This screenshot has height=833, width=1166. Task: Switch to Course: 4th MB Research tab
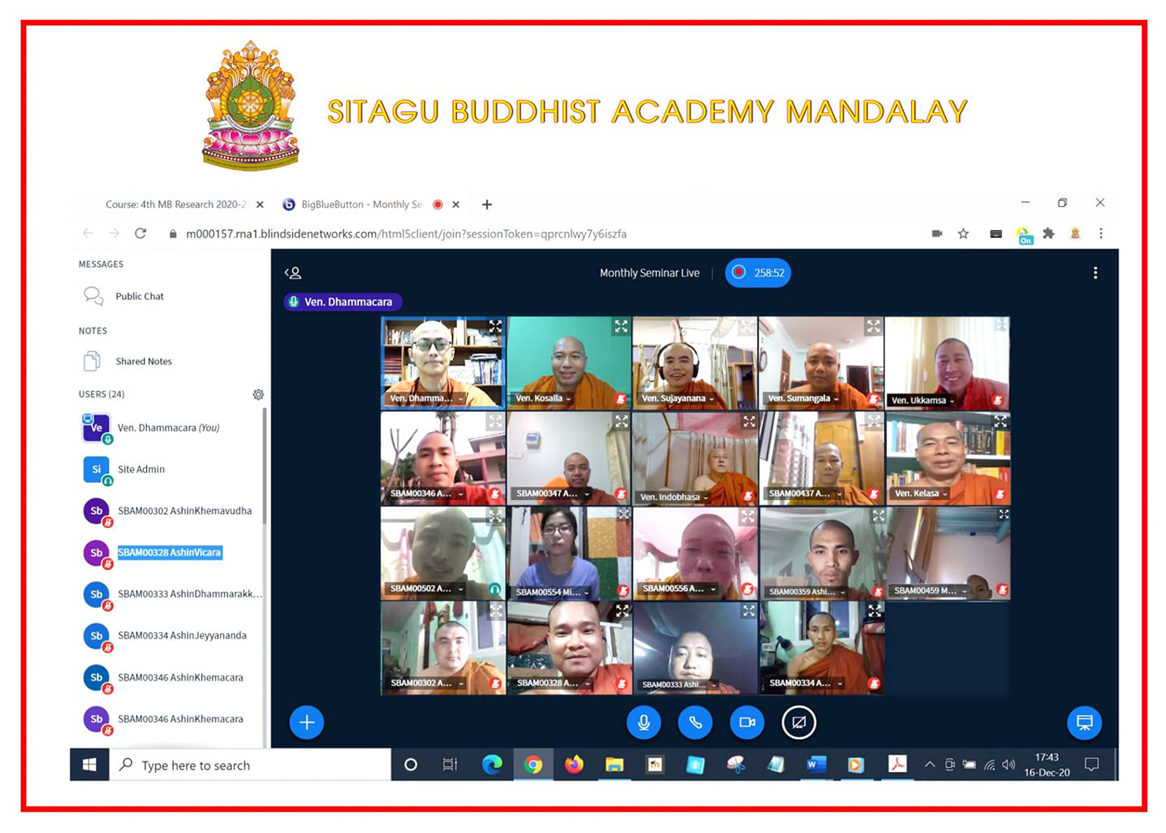(x=175, y=205)
